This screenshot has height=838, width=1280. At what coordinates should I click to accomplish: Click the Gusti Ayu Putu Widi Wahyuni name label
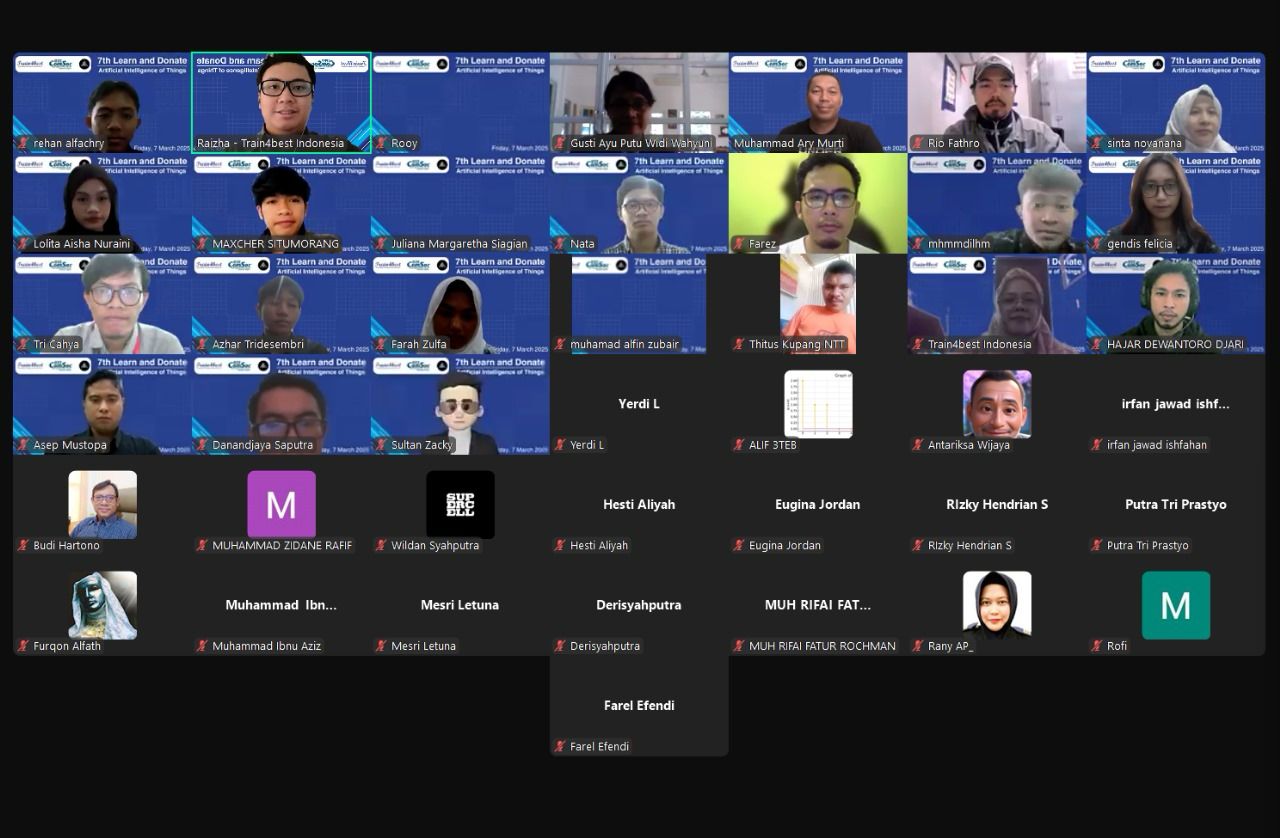640,144
